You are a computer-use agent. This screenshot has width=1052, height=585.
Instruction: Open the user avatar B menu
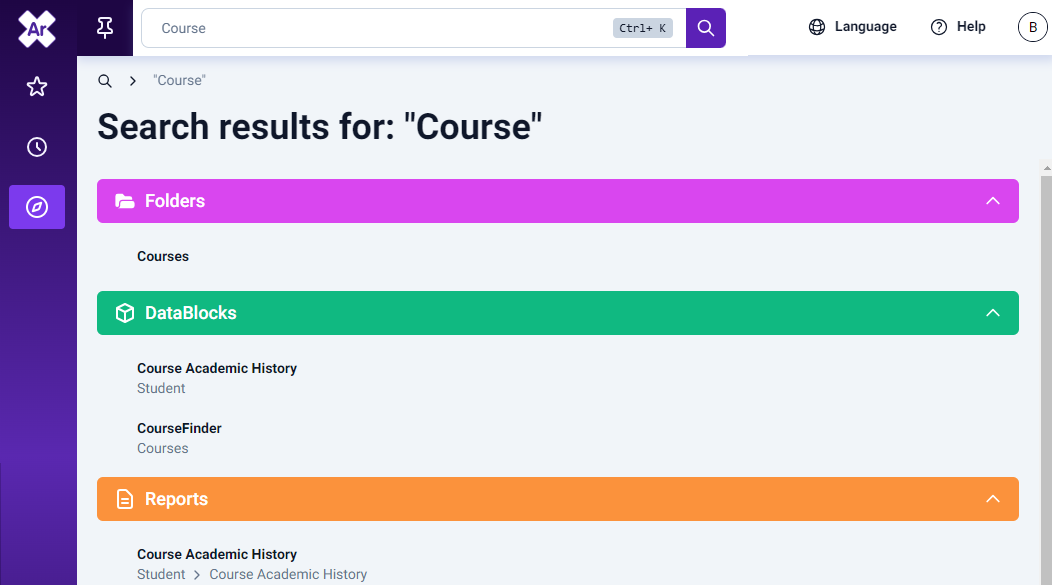(1033, 28)
